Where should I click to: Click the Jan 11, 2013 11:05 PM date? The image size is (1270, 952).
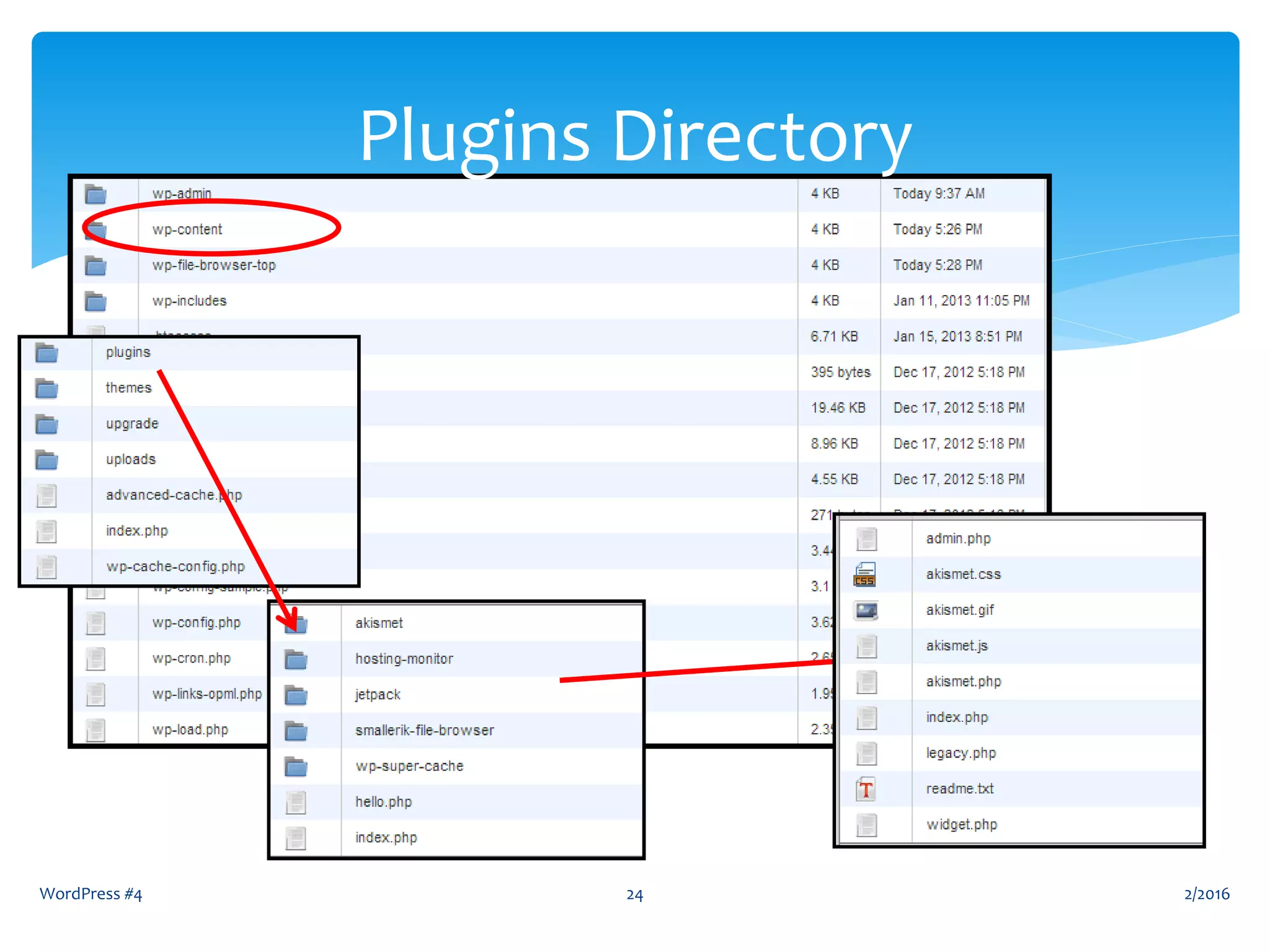[x=961, y=301]
